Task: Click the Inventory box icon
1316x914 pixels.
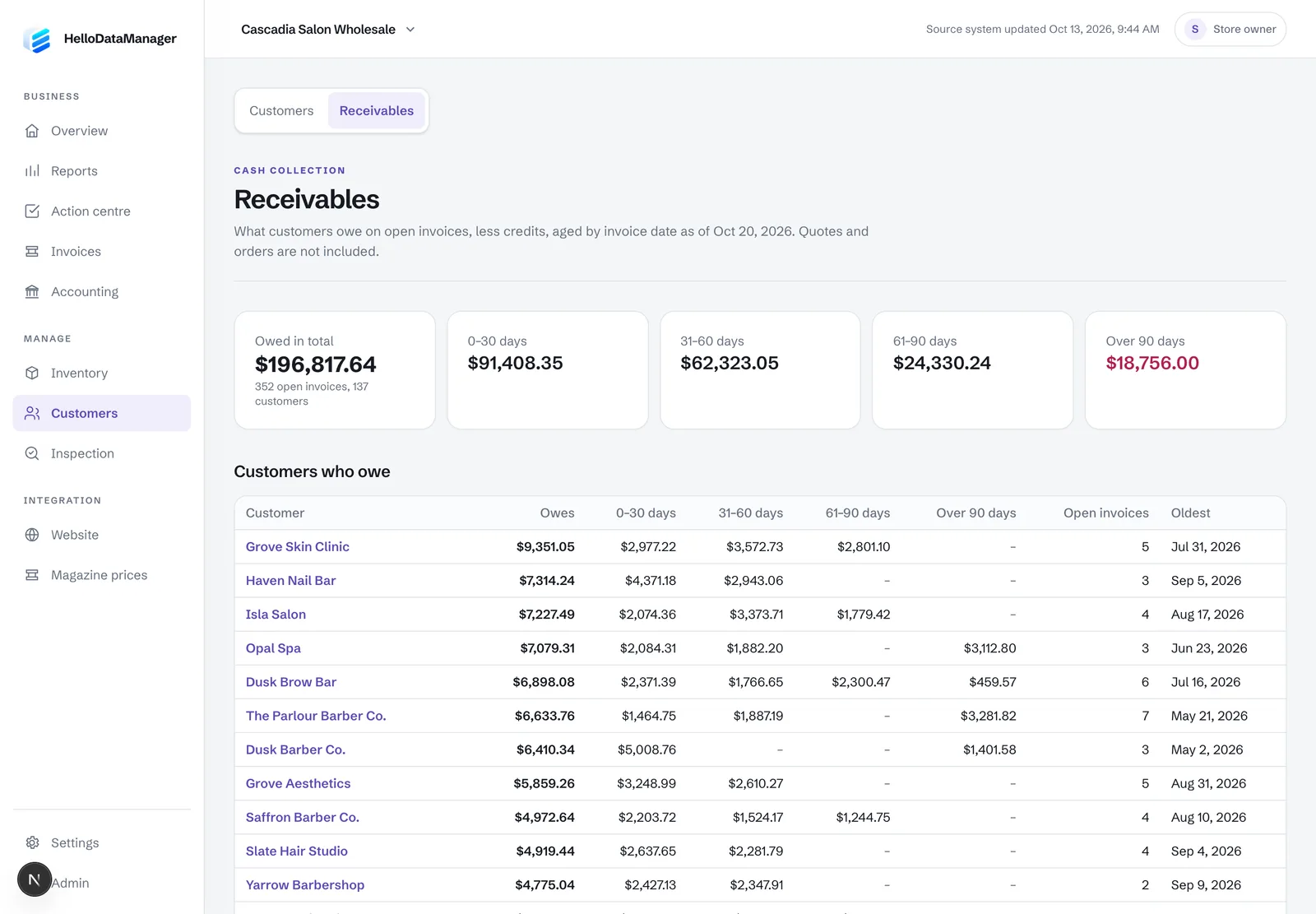Action: tap(32, 373)
